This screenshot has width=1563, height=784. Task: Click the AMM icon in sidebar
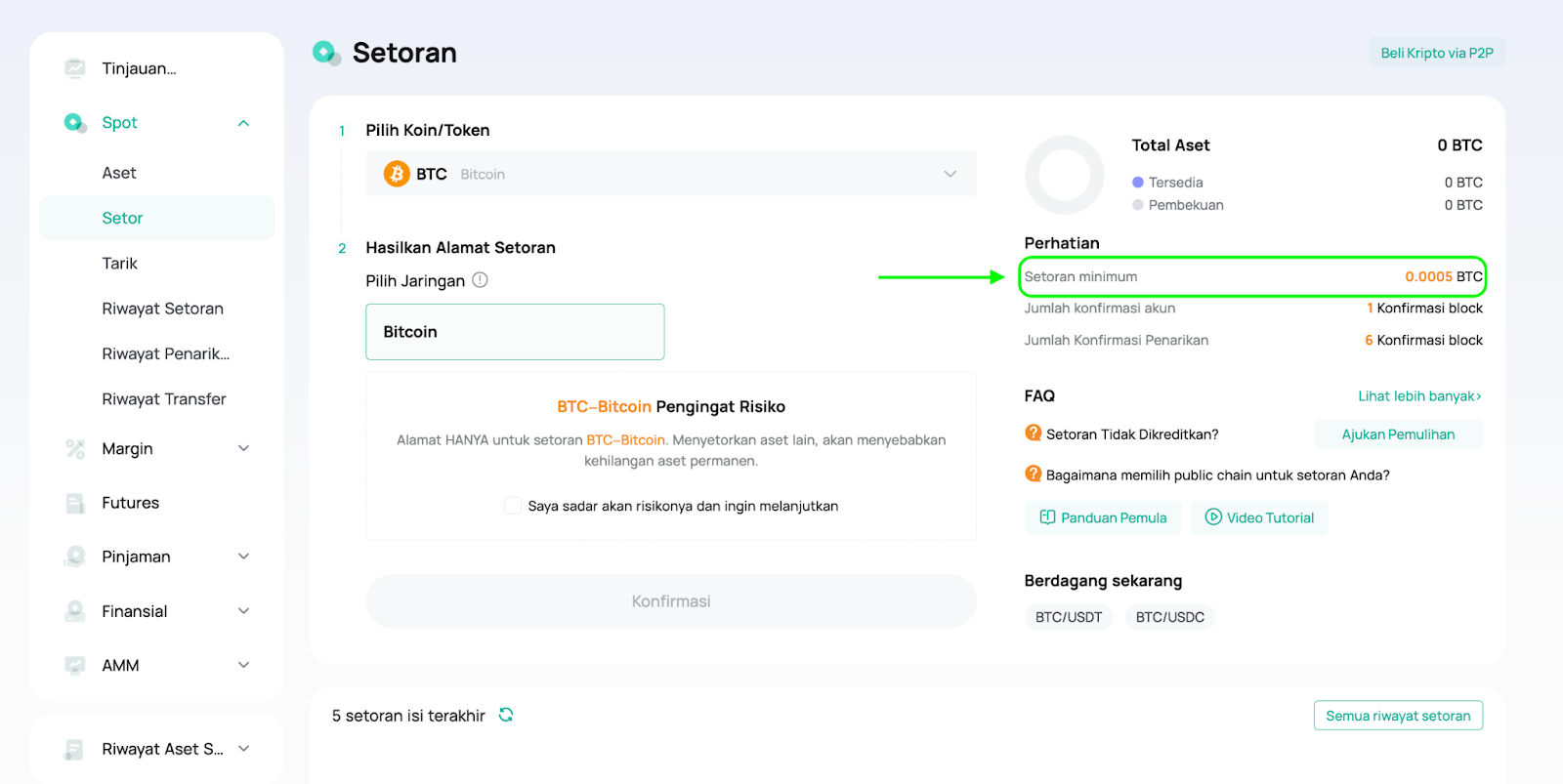coord(75,666)
